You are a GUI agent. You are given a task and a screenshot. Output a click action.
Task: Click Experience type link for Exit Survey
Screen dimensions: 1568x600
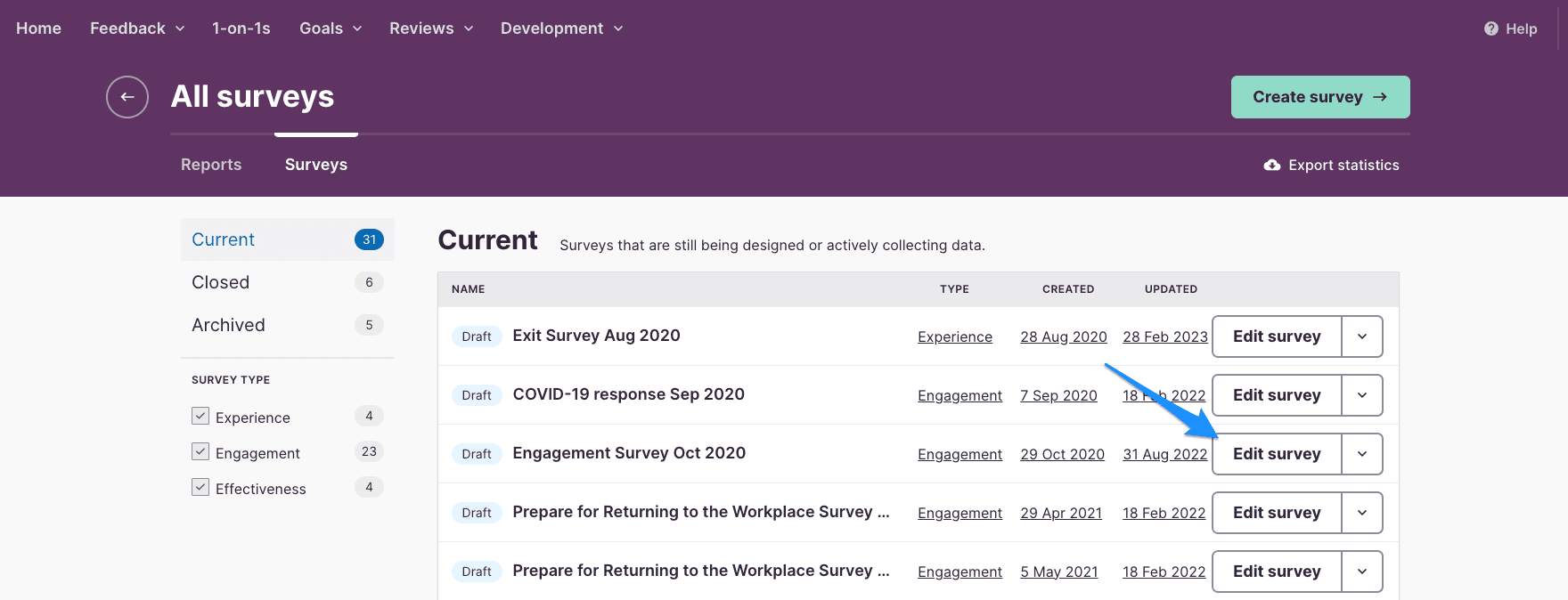point(955,336)
